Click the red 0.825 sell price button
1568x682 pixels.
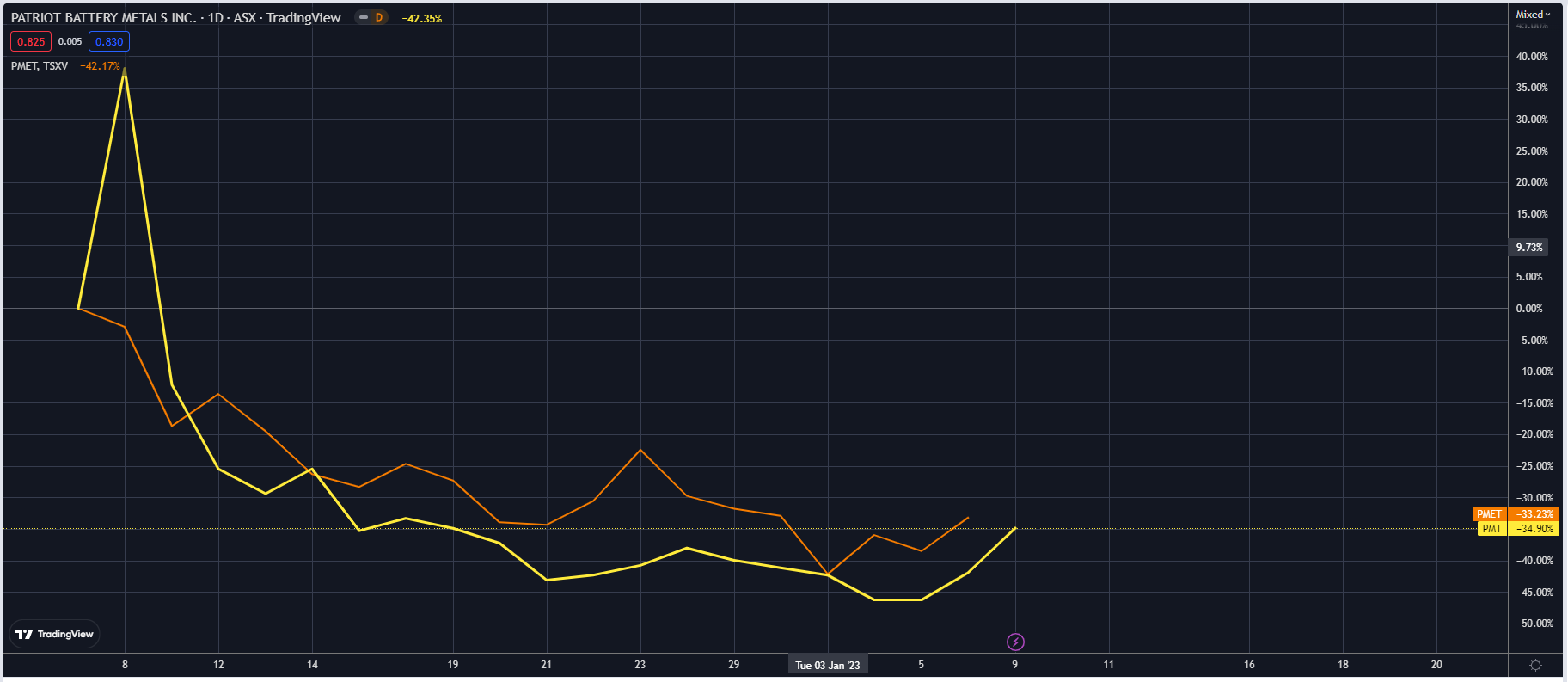pos(31,41)
